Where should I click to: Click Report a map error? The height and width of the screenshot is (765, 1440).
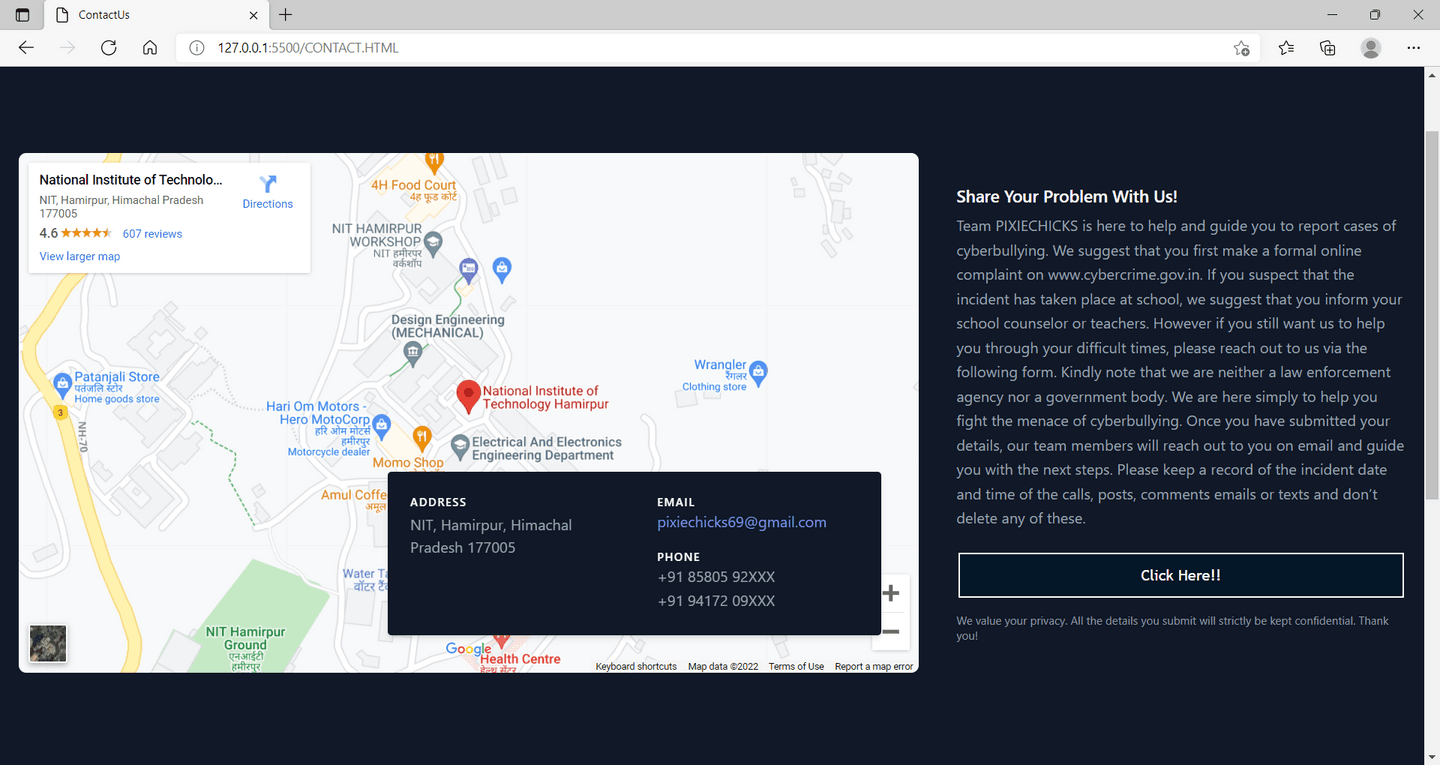[x=874, y=667]
